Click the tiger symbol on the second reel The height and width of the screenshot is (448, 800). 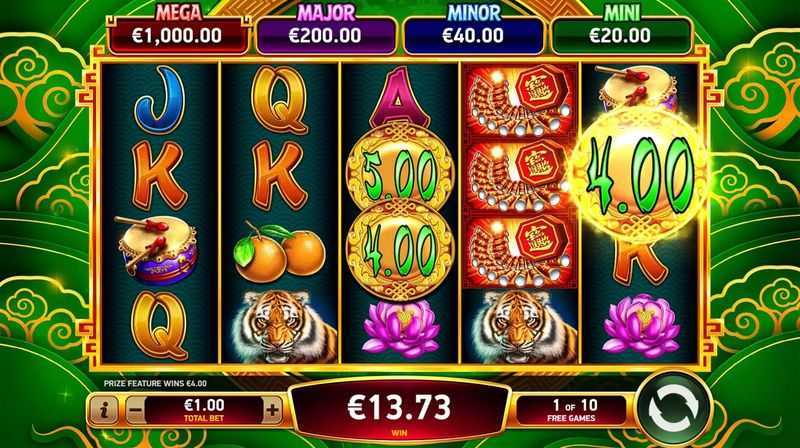(280, 327)
